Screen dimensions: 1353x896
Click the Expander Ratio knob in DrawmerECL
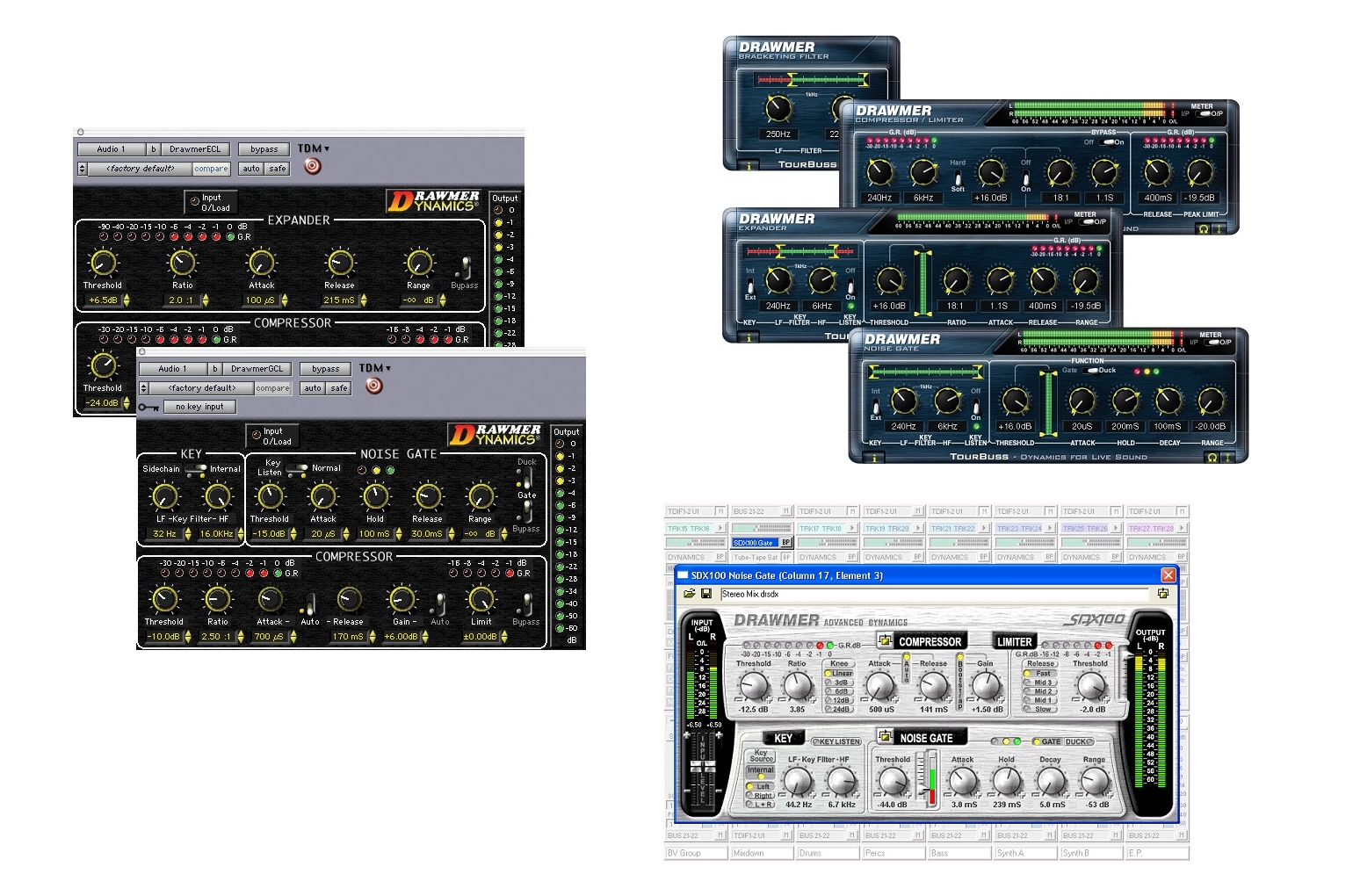[x=182, y=263]
